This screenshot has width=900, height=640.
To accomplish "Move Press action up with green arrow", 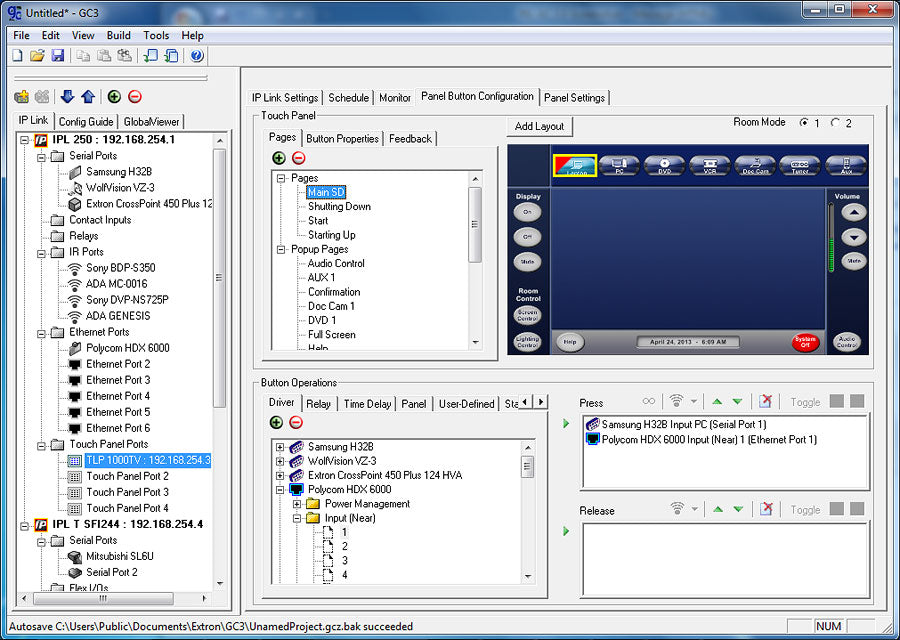I will tap(716, 402).
